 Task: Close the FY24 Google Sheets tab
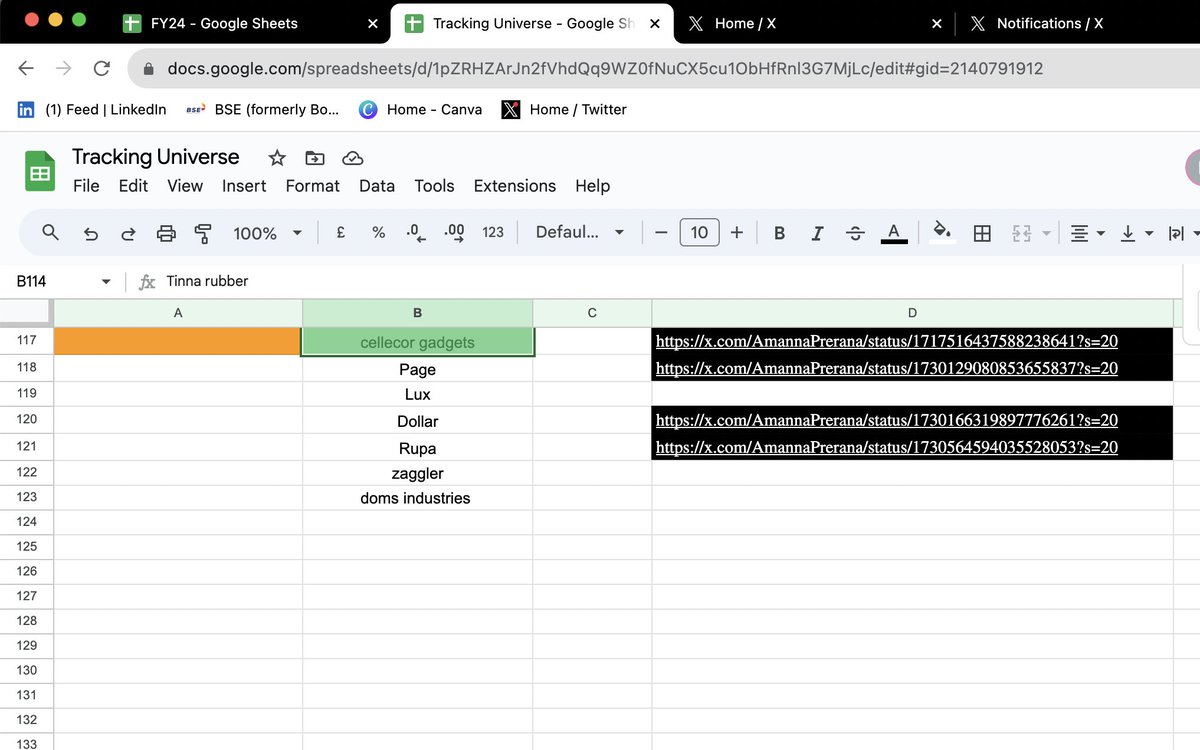point(372,24)
